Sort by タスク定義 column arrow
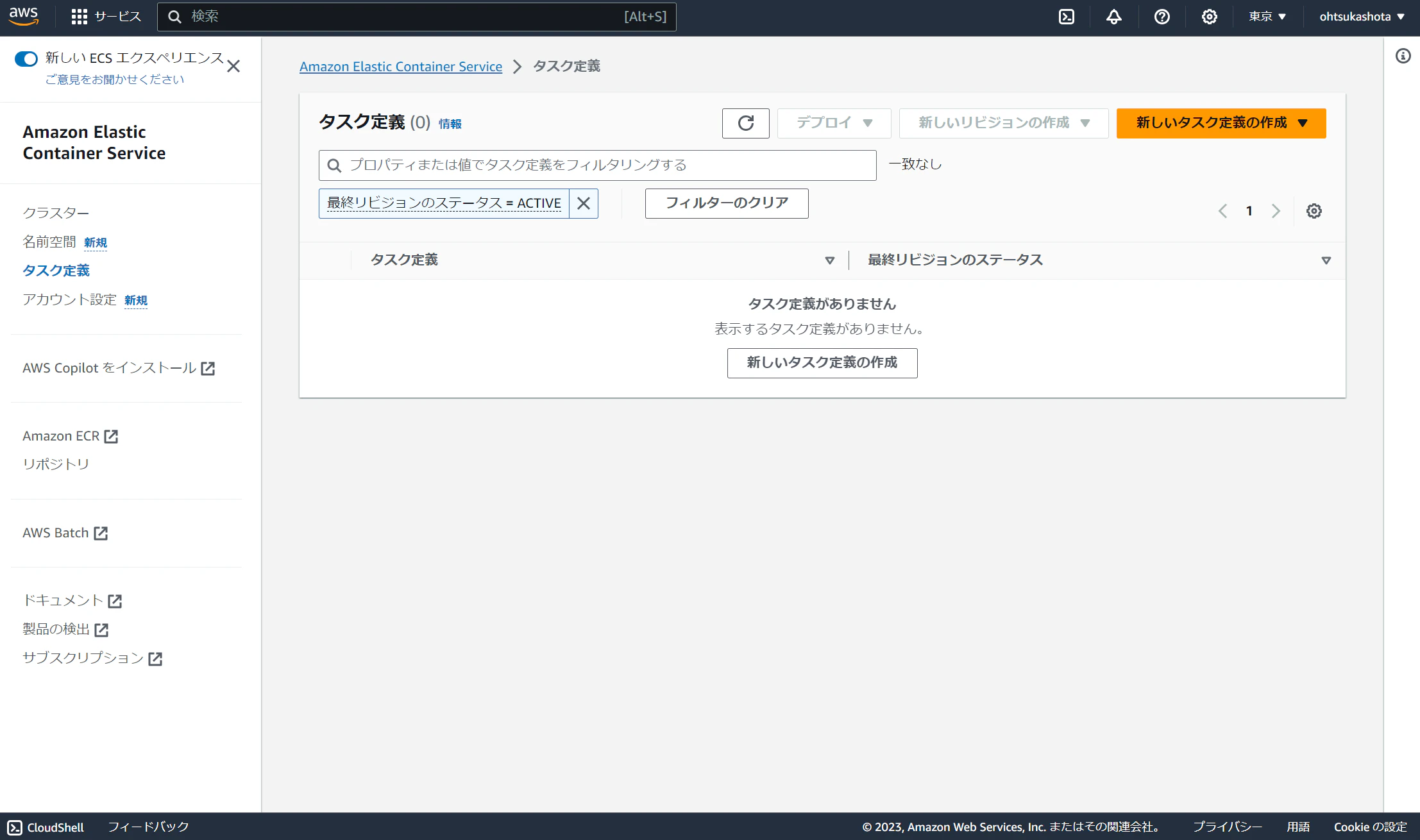Viewport: 1420px width, 840px height. coord(829,260)
